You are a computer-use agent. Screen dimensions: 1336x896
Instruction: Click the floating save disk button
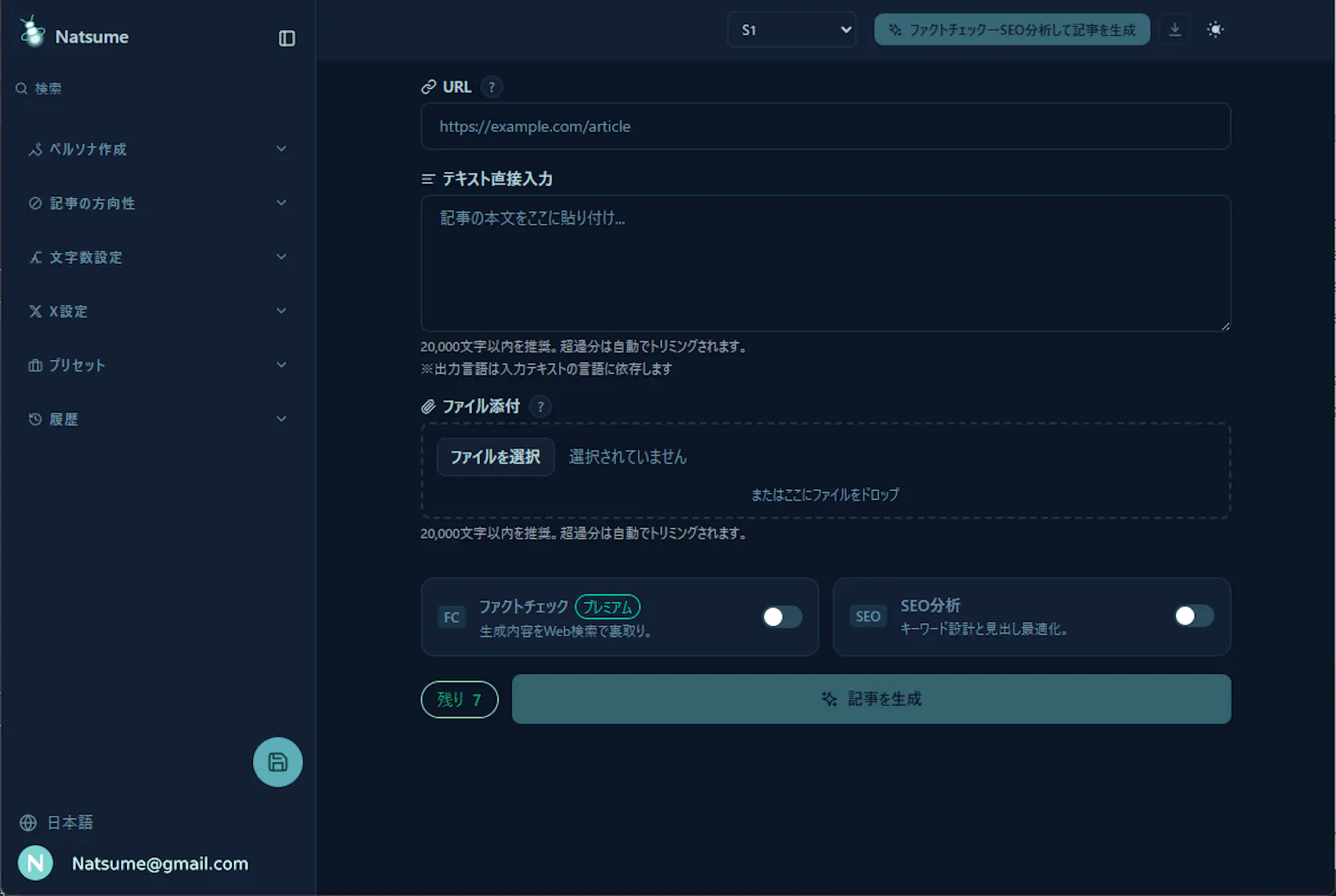click(278, 762)
